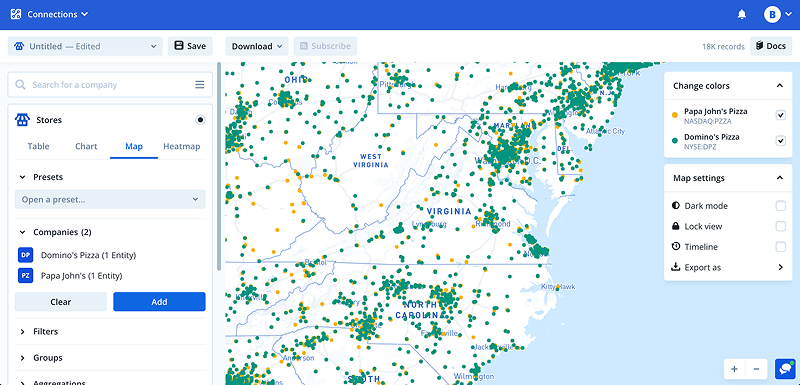Open the Untitled — Edited dropdown
800x385 pixels.
coord(85,46)
